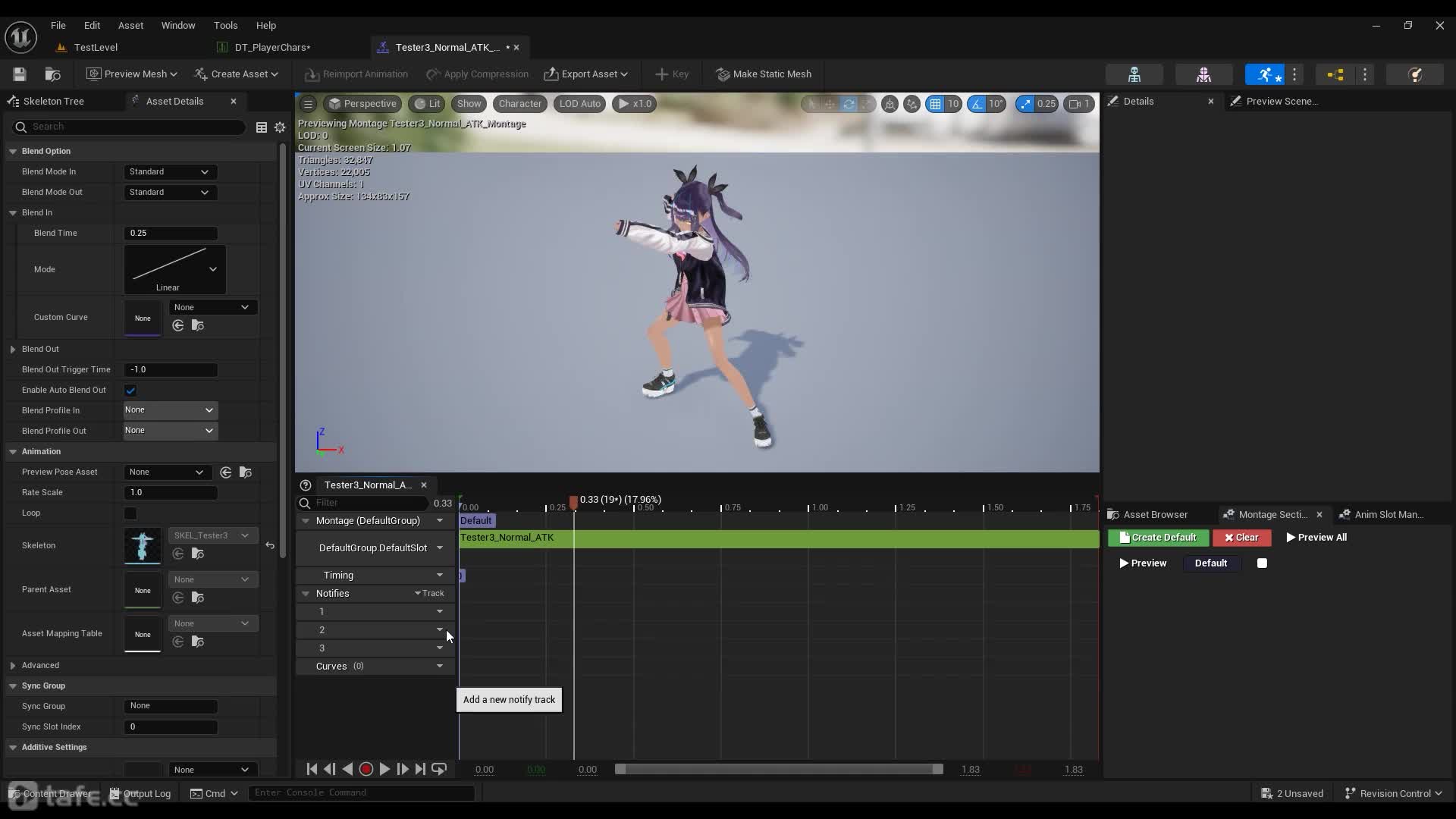1456x819 pixels.
Task: Open Blend Mode Out dropdown
Action: coord(170,193)
